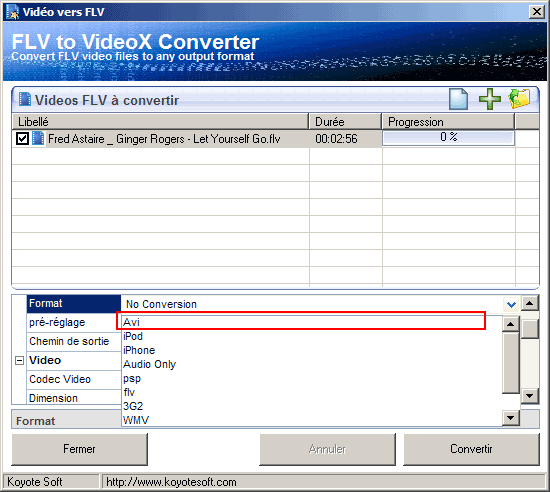Click the Durée column header
550x492 pixels.
(x=345, y=122)
